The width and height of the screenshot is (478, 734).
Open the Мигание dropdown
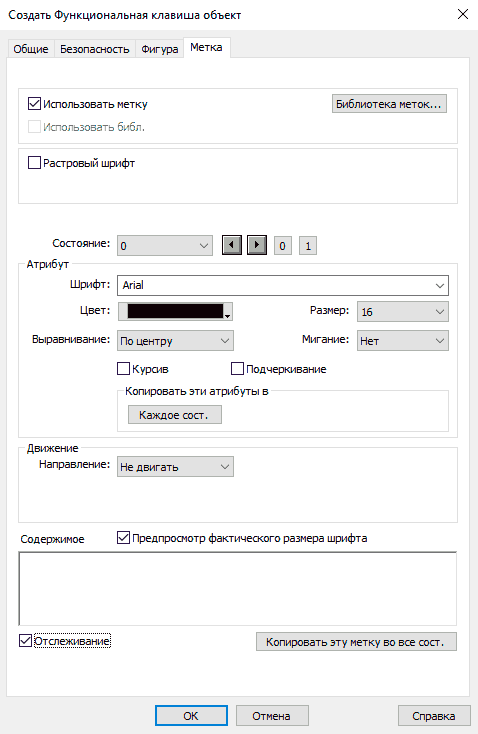tap(403, 341)
